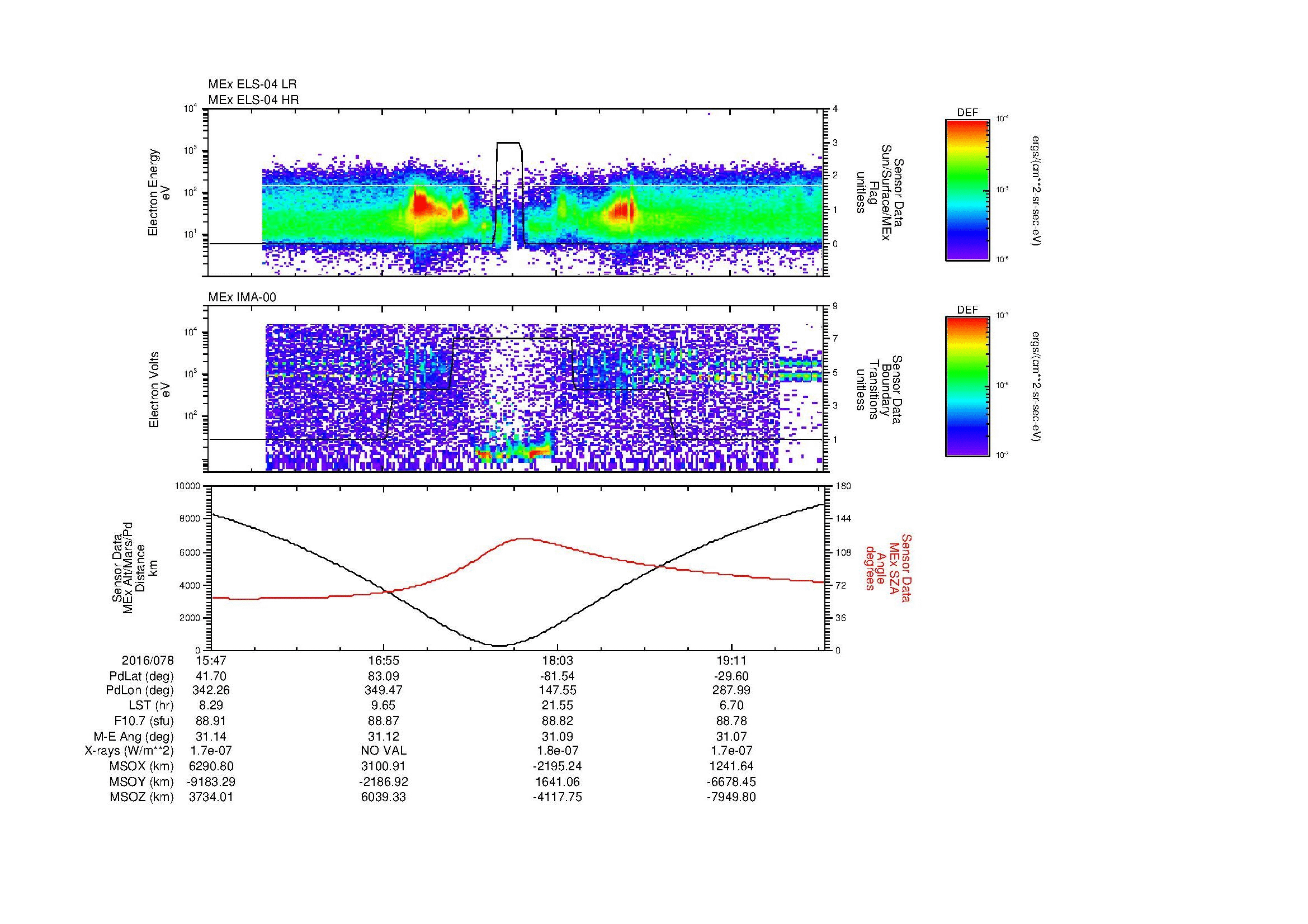Click the MSOZ value '6039.33'
The width and height of the screenshot is (1308, 924).
[384, 797]
